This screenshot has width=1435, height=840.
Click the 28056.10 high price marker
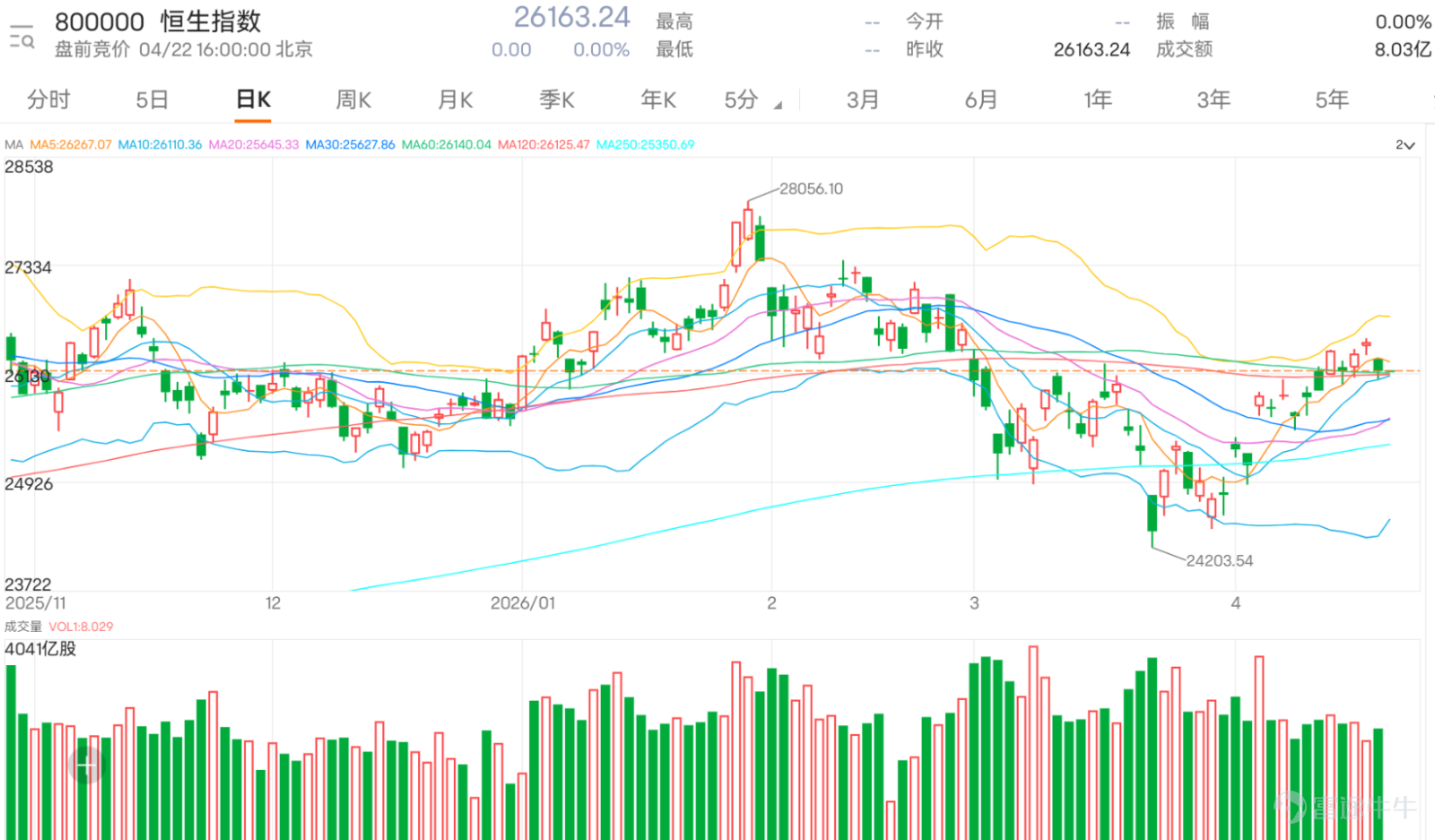(811, 189)
